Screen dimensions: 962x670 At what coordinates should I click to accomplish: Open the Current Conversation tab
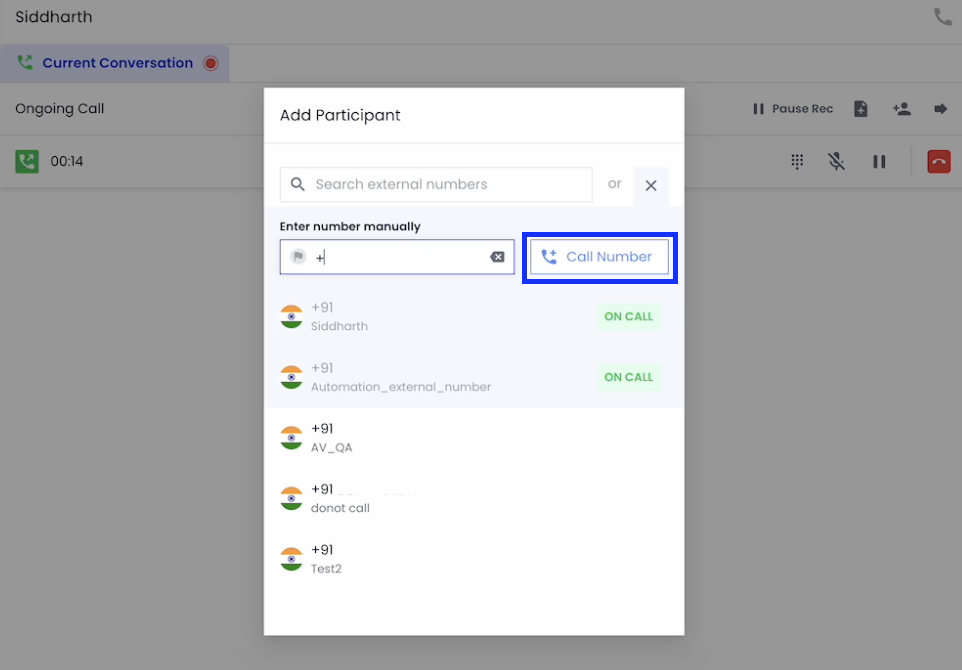115,63
